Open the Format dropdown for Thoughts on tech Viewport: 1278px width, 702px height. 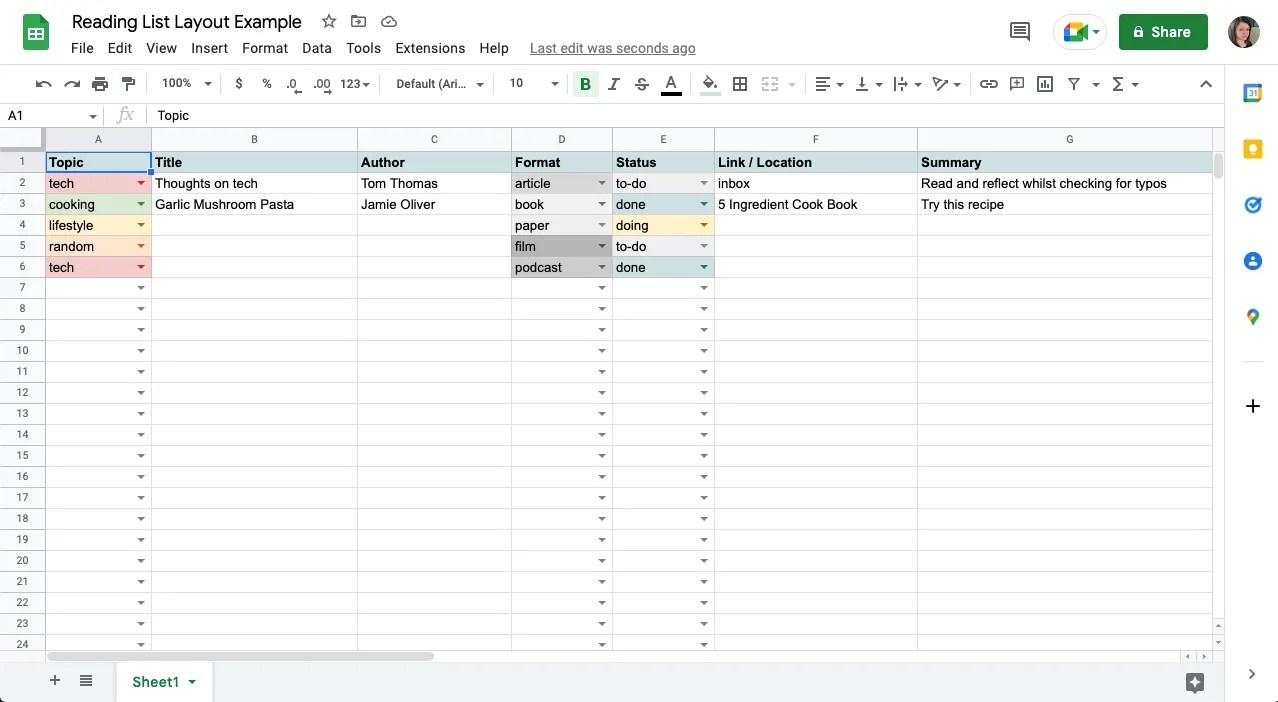[x=601, y=183]
